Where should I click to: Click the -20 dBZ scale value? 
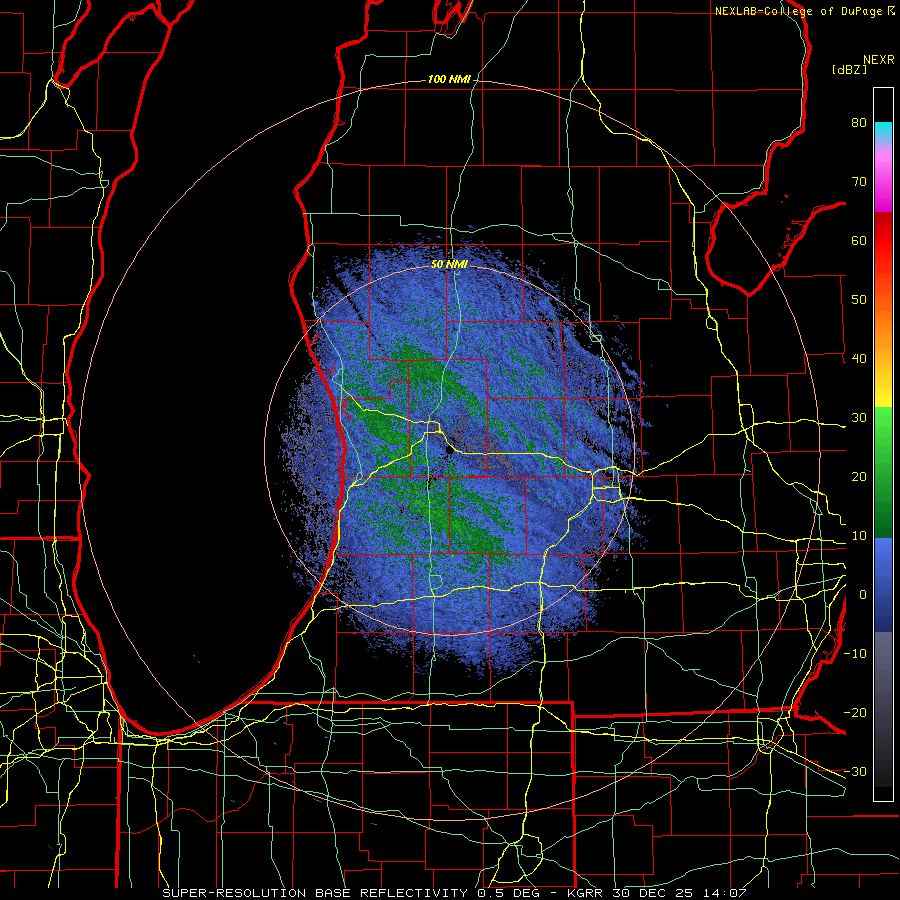coord(855,713)
